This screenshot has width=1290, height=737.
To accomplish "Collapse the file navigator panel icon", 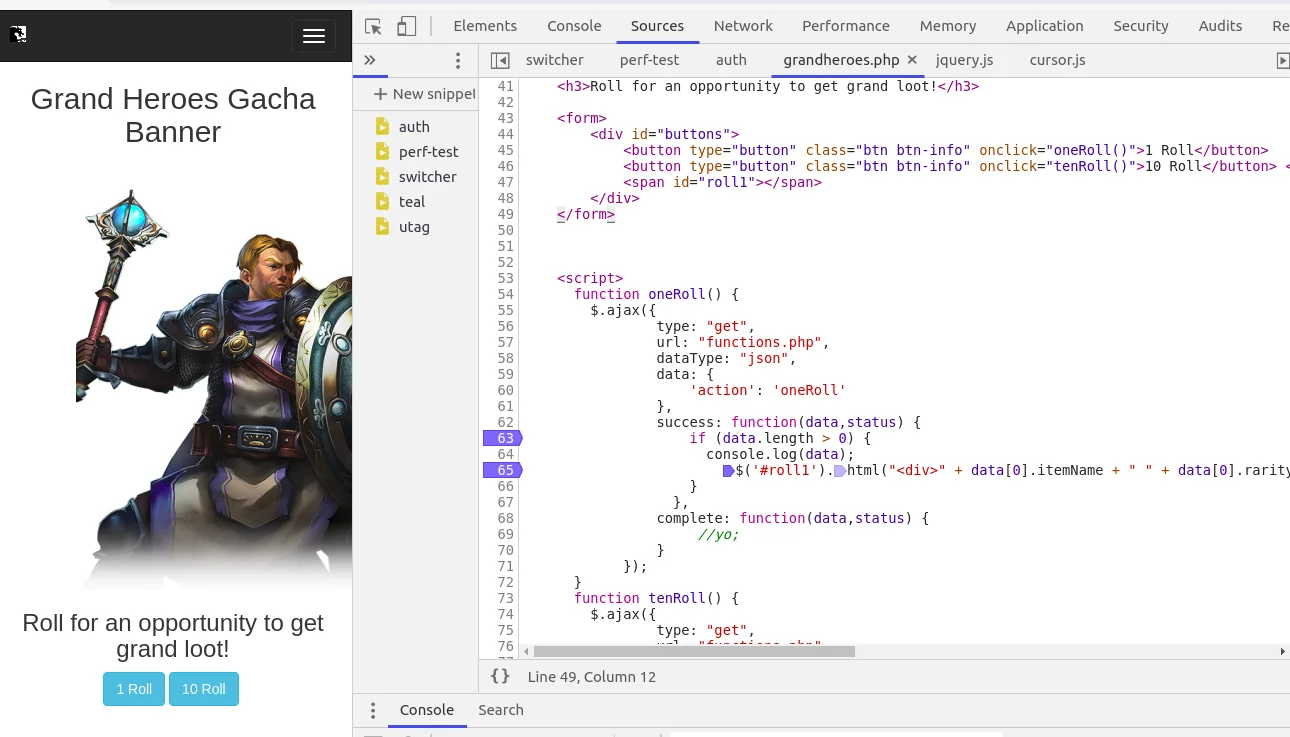I will [x=501, y=60].
